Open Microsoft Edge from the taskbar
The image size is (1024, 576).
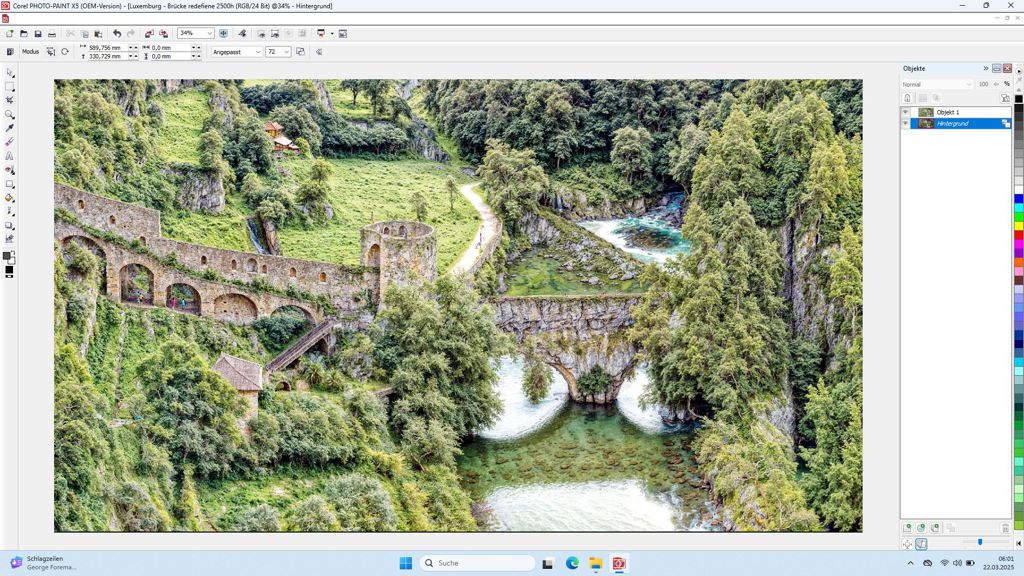point(572,563)
